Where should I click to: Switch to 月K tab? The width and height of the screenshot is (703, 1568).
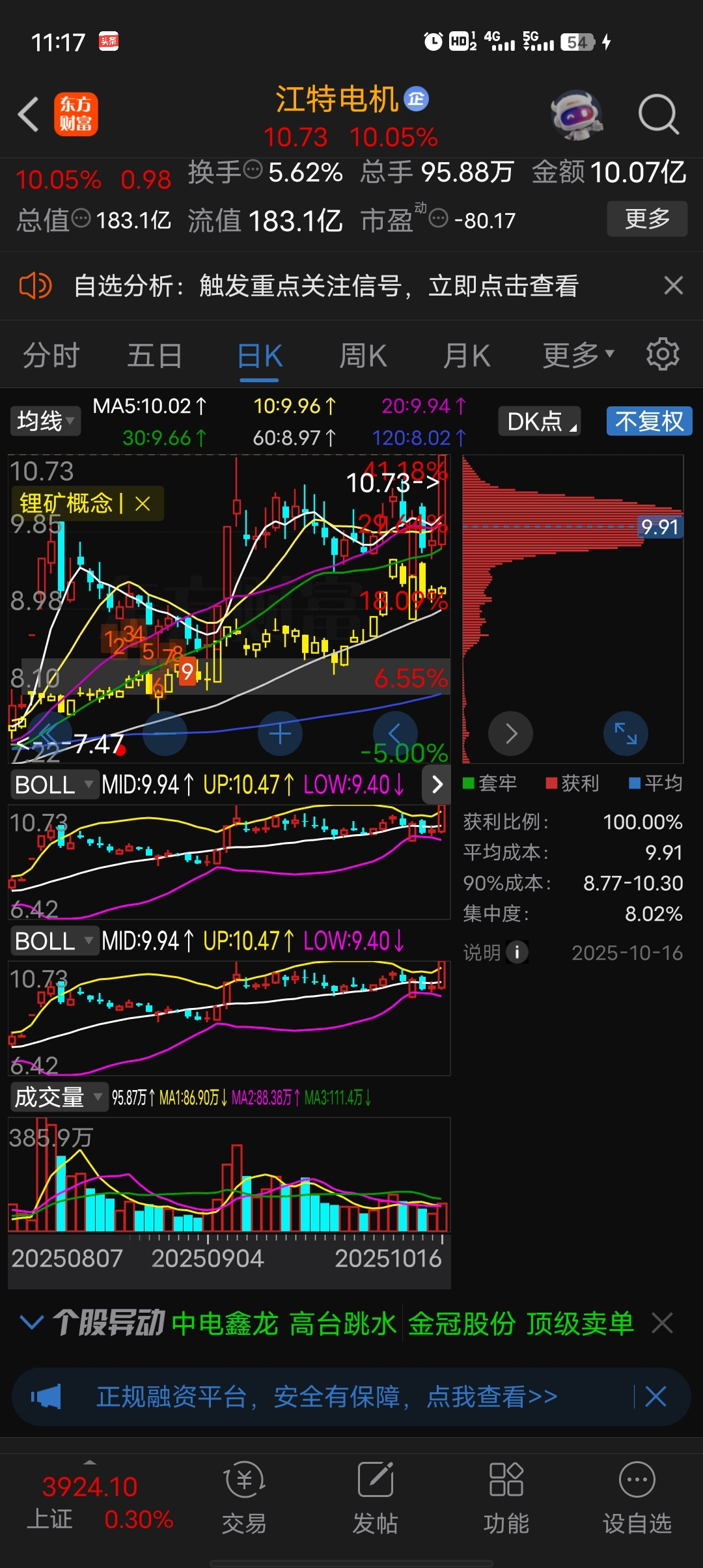[x=466, y=356]
